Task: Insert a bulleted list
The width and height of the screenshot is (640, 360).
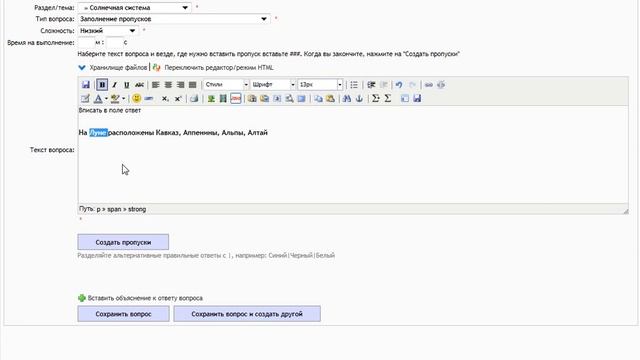Action: (354, 84)
